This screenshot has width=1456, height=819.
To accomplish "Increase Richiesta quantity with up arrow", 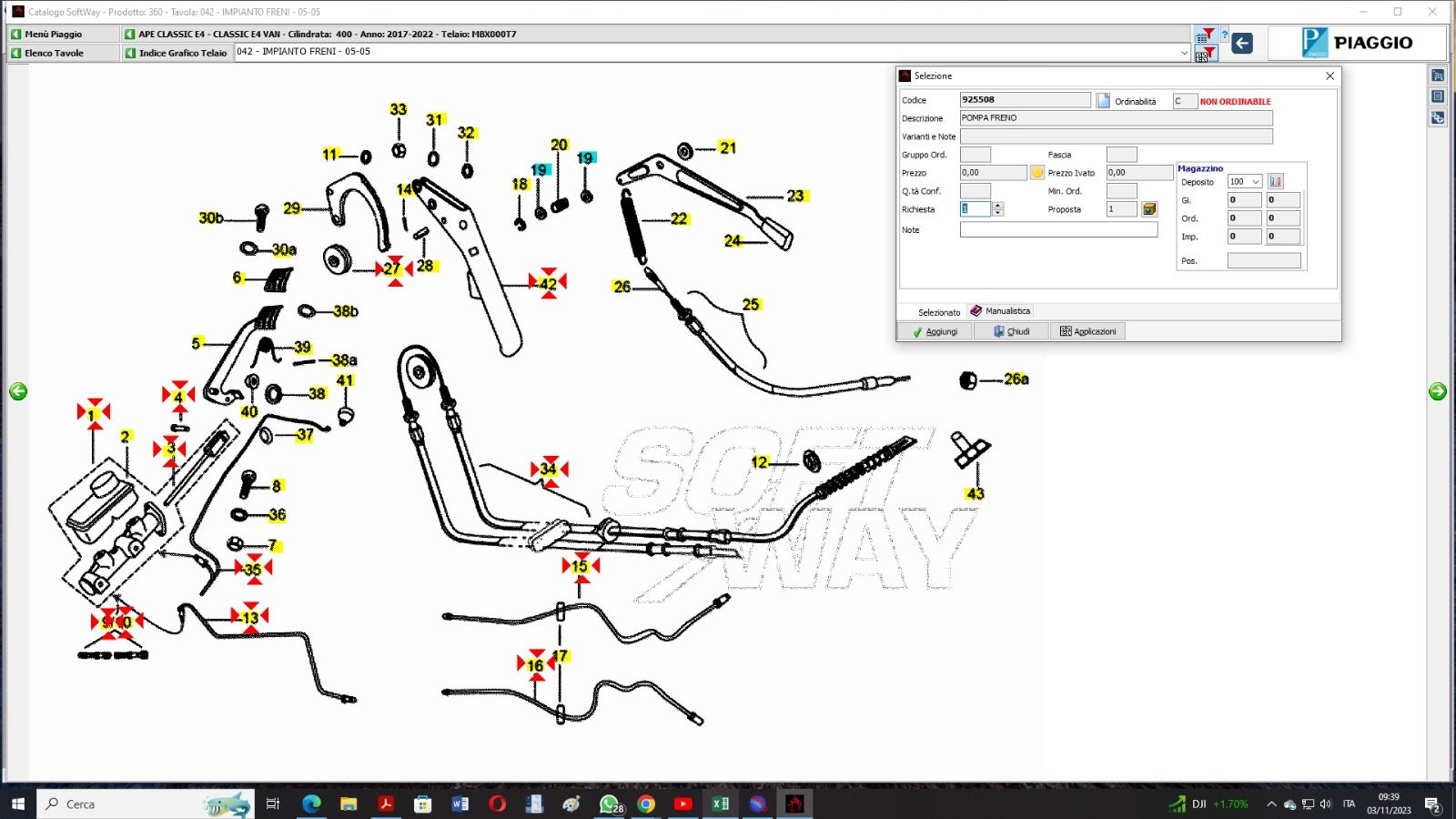I will tap(998, 206).
